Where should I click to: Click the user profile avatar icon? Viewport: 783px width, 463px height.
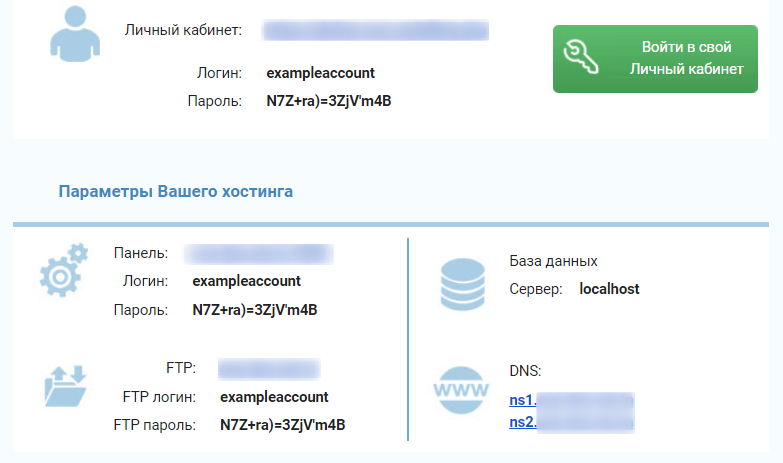click(x=74, y=34)
